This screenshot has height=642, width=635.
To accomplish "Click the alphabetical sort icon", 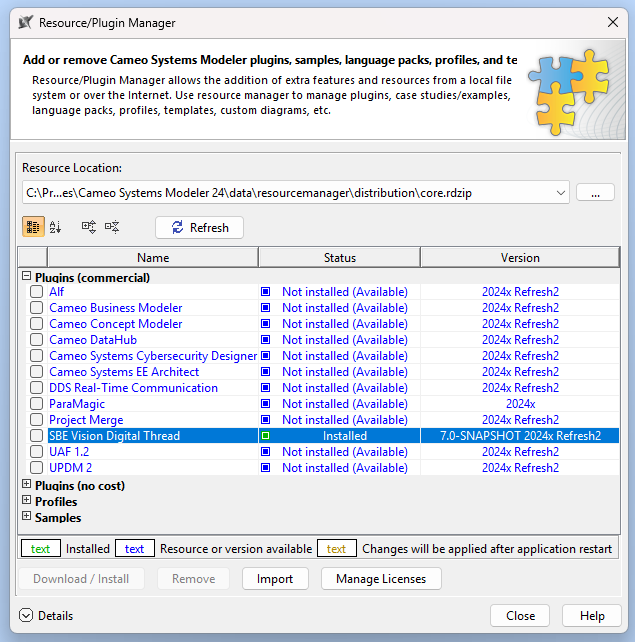I will (x=55, y=227).
